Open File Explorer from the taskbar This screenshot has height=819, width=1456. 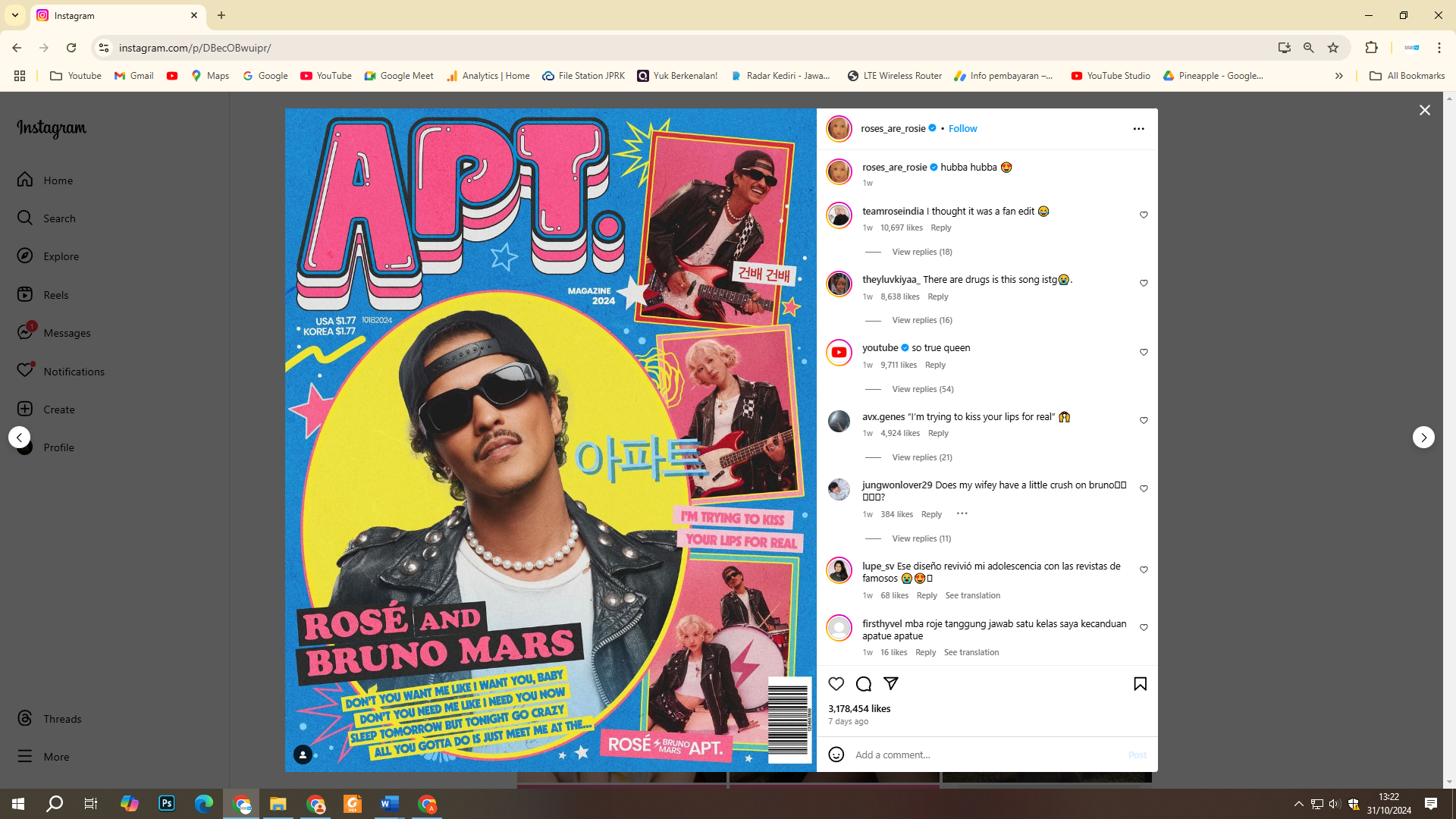coord(278,804)
